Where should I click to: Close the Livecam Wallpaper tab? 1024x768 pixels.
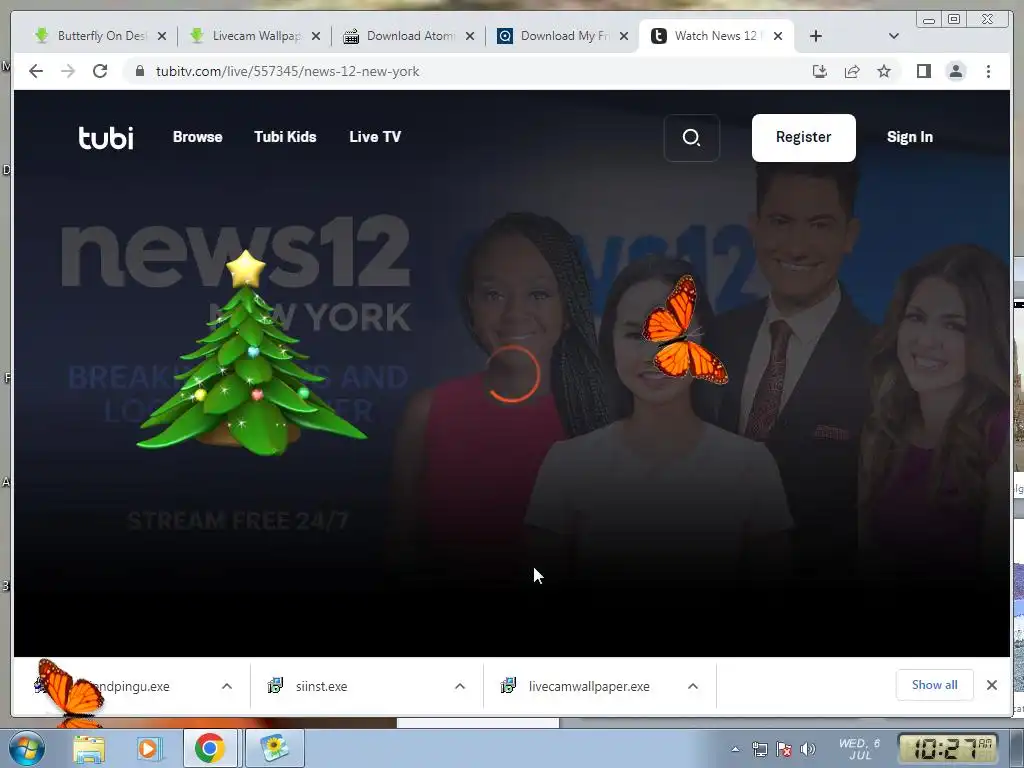pyautogui.click(x=316, y=36)
